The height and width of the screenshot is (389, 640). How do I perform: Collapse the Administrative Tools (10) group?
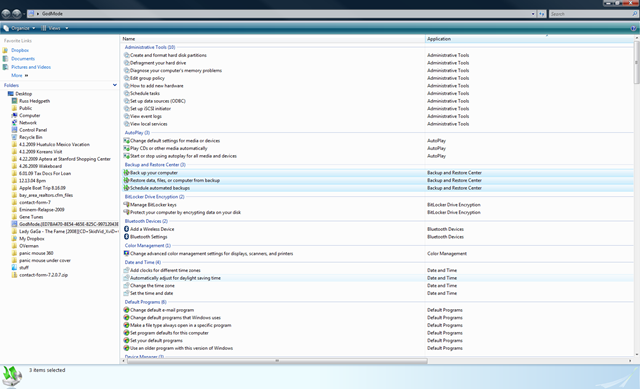[150, 47]
